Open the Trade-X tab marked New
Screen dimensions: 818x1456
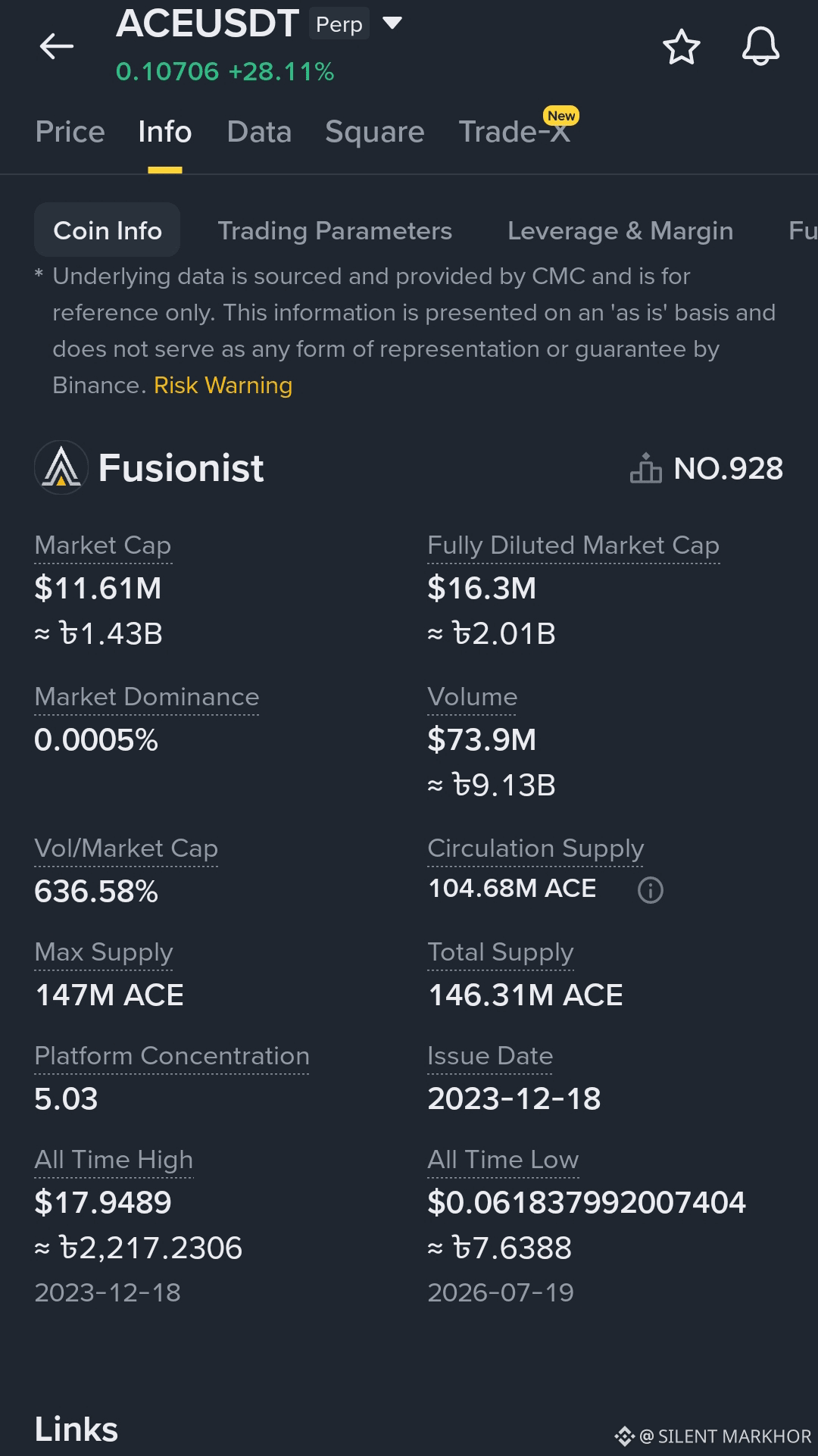point(515,132)
